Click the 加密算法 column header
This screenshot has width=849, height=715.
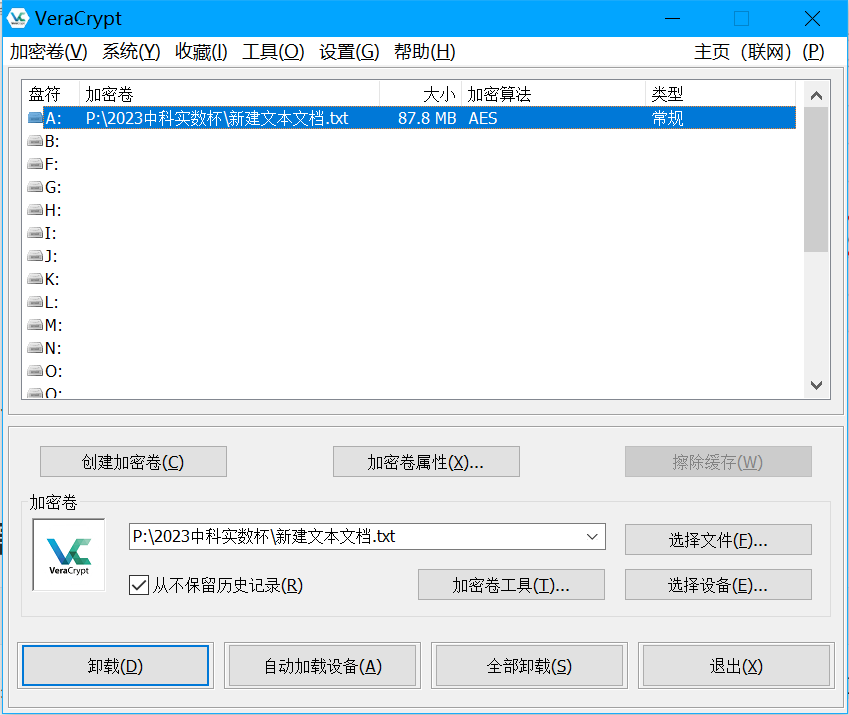coord(553,94)
